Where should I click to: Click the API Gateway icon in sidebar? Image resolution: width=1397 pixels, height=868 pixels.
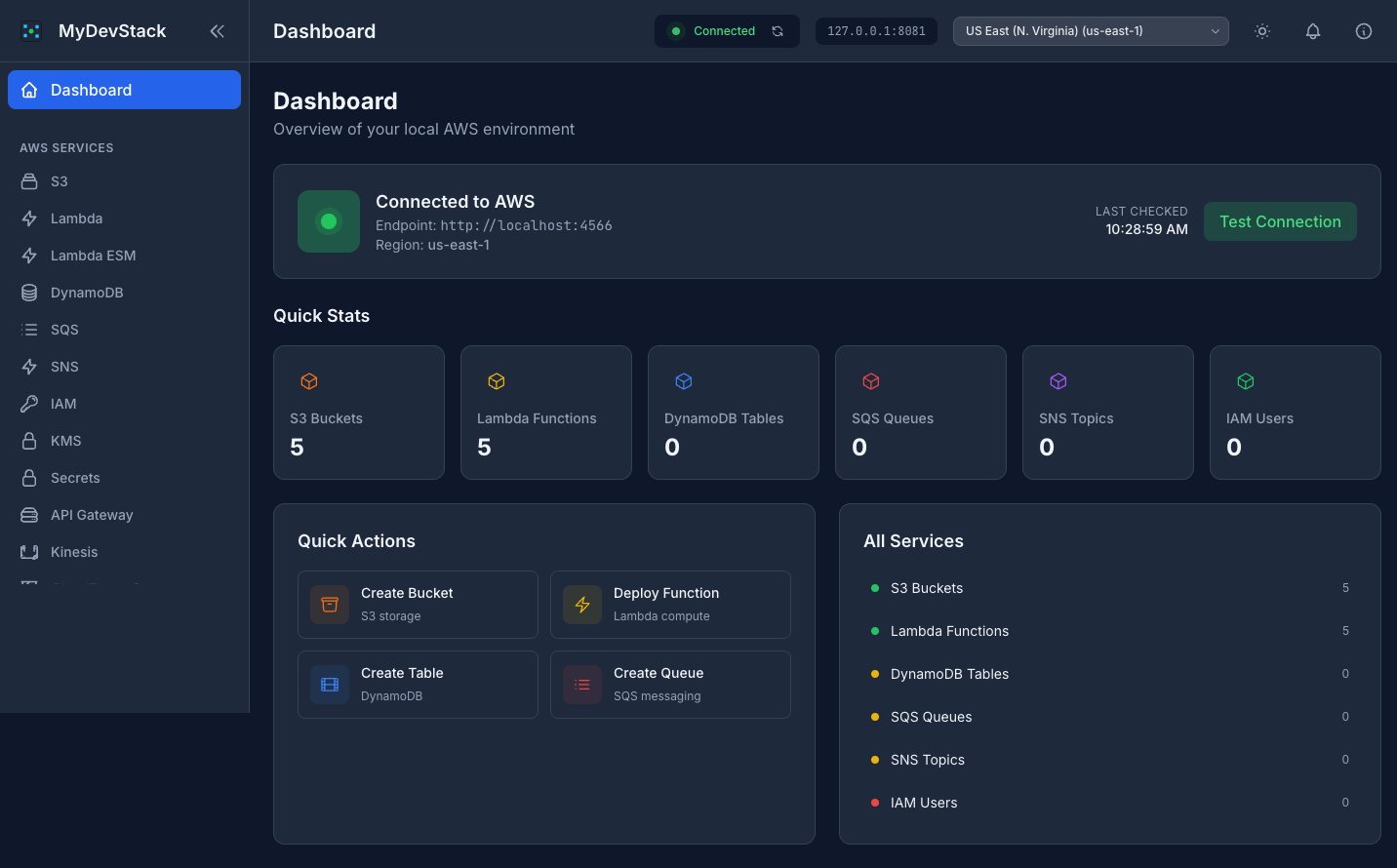(x=29, y=515)
